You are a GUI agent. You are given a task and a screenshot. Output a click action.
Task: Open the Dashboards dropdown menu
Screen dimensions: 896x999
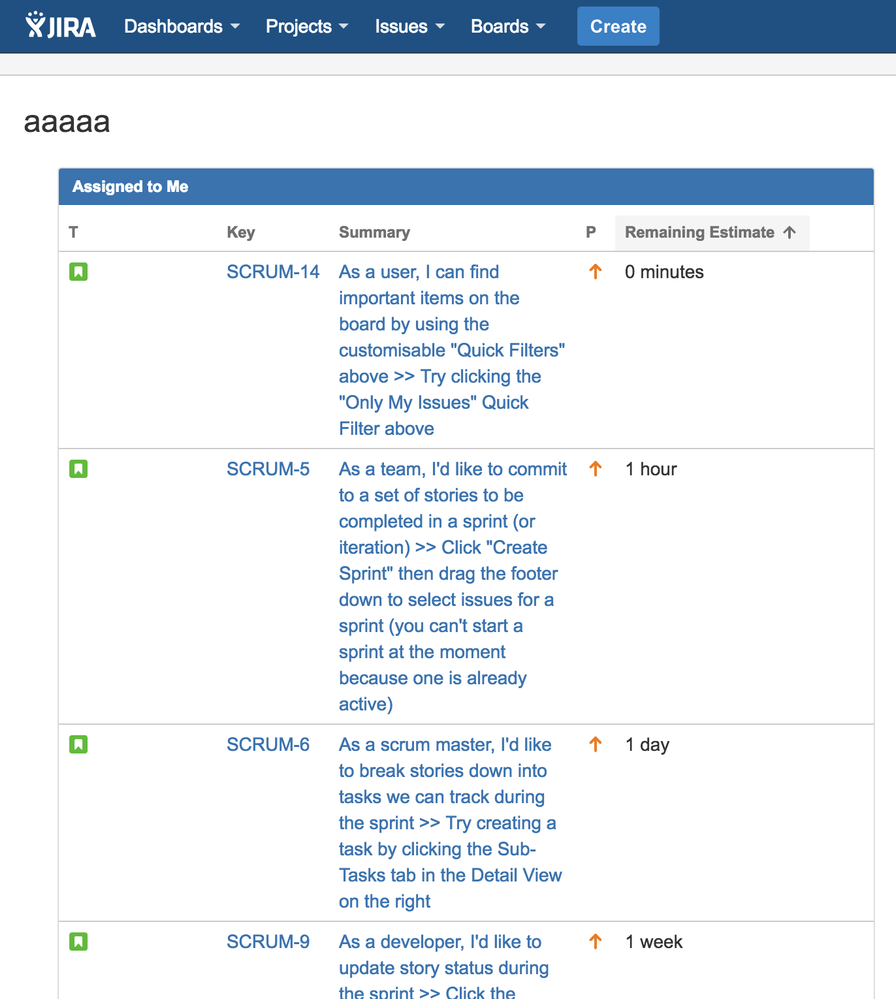[182, 26]
